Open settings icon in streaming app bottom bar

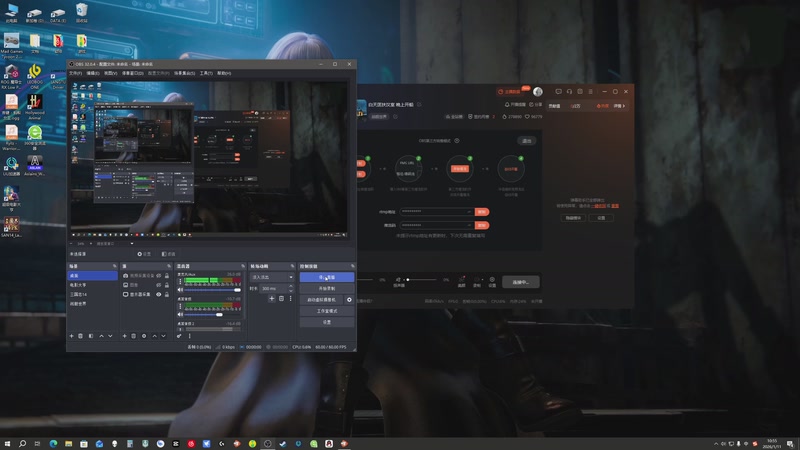coord(492,281)
